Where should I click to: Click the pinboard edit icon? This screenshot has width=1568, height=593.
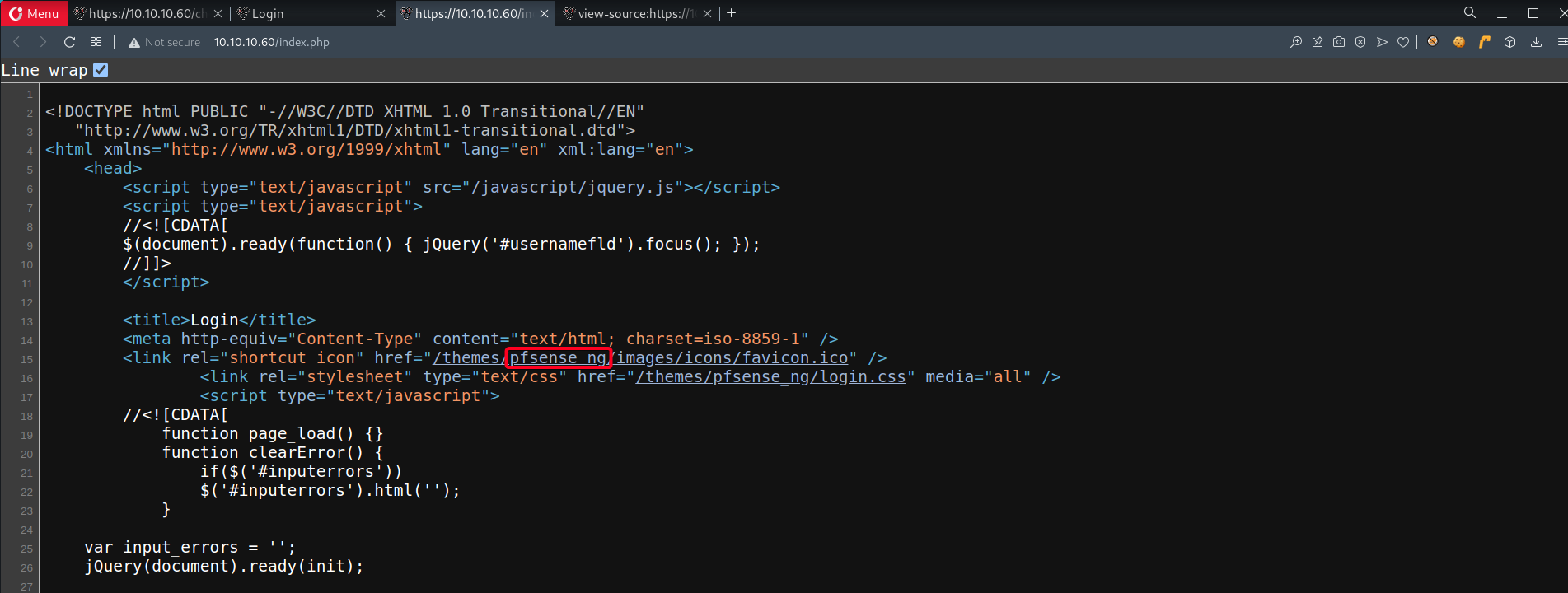coord(1318,42)
